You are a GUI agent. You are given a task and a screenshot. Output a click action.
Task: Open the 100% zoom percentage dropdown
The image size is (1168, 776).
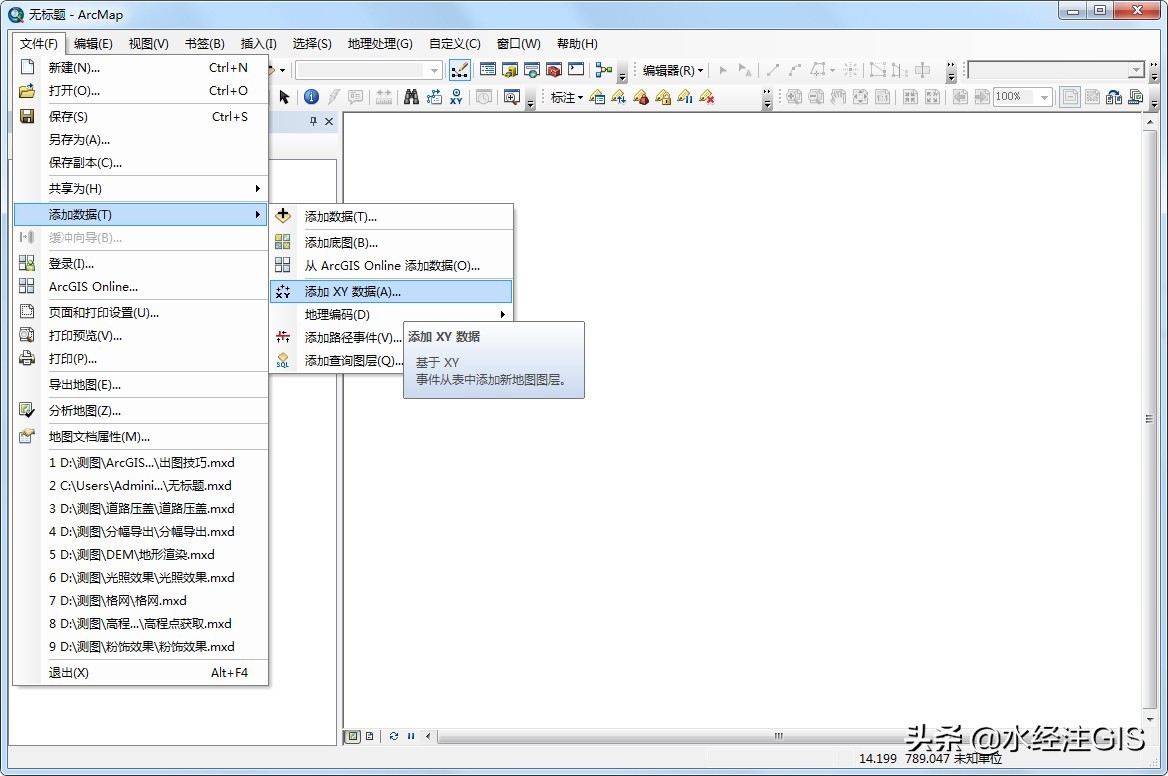(1045, 97)
